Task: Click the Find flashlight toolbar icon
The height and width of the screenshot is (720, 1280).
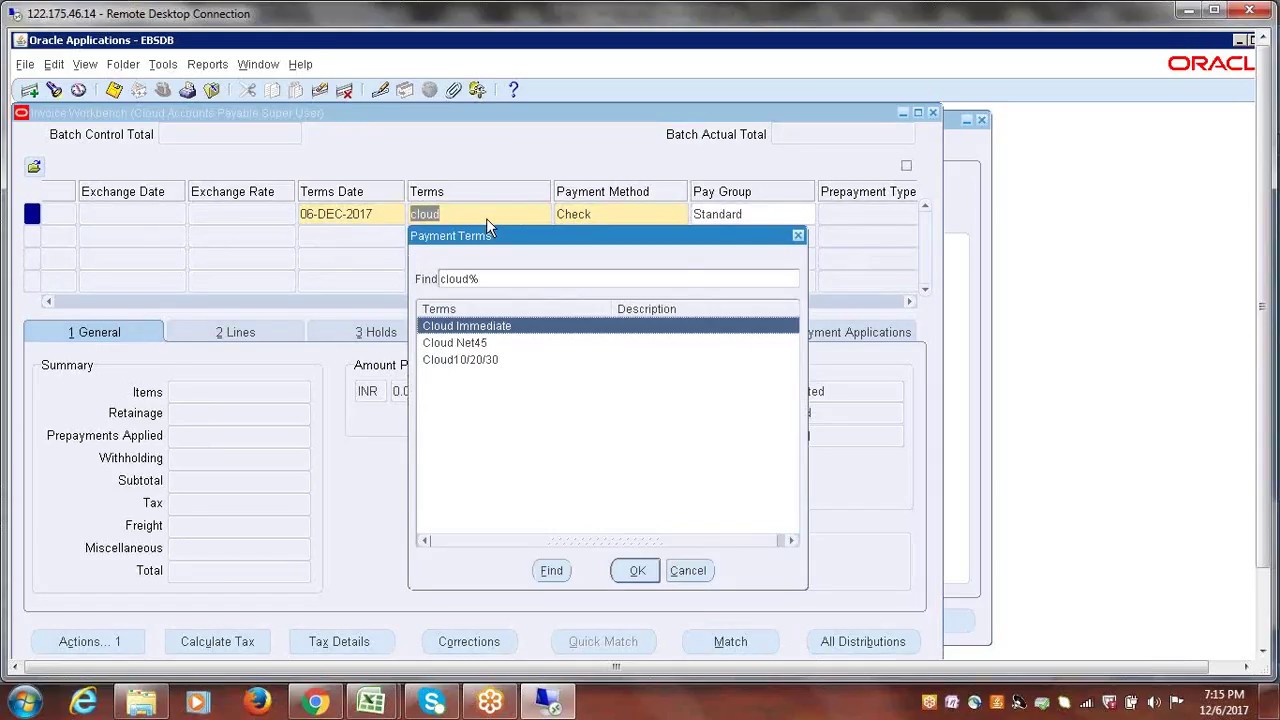Action: (54, 90)
